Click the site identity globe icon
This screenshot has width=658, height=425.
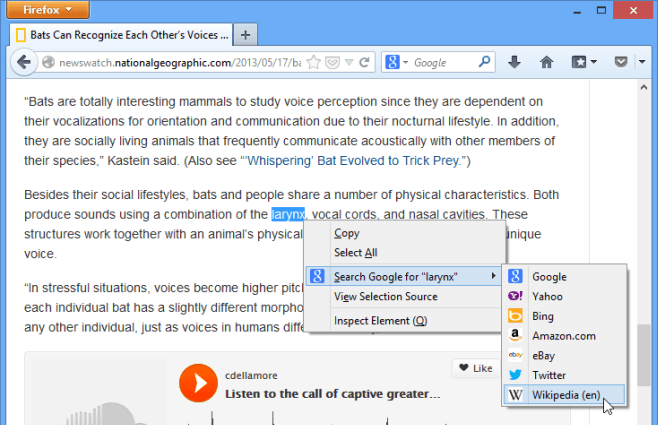(48, 63)
